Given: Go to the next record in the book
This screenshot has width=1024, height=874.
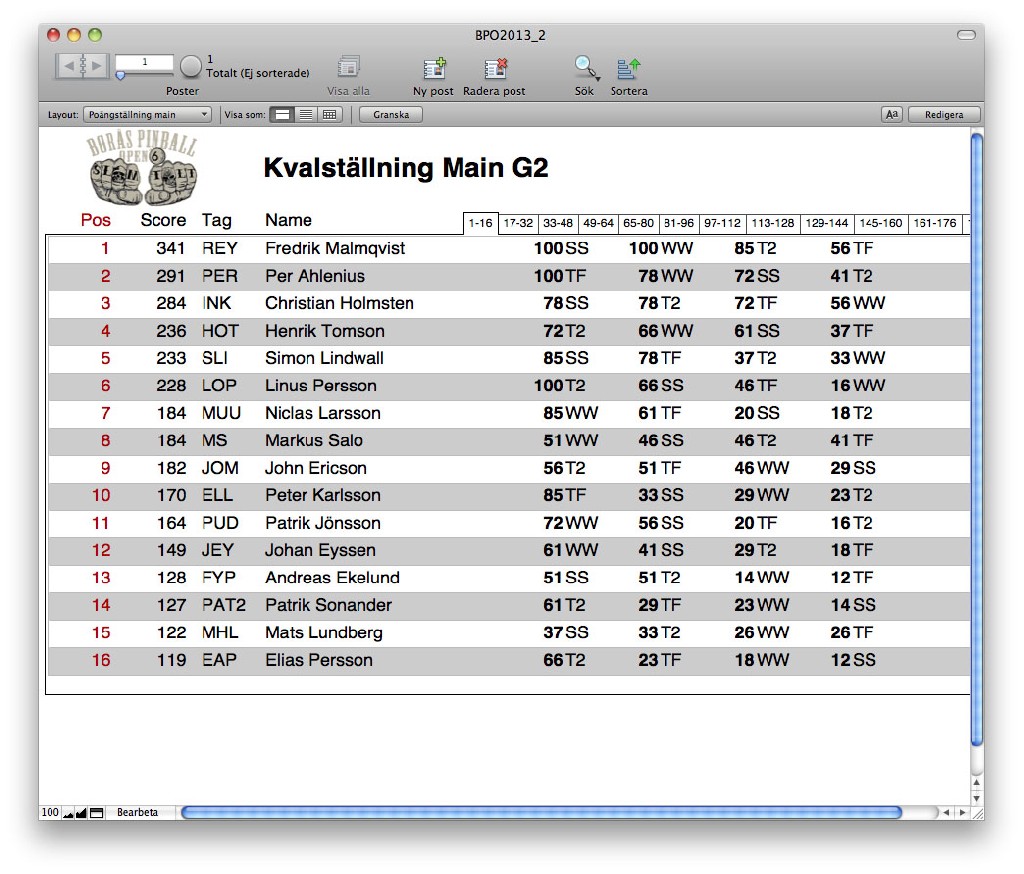Looking at the screenshot, I should click(97, 65).
